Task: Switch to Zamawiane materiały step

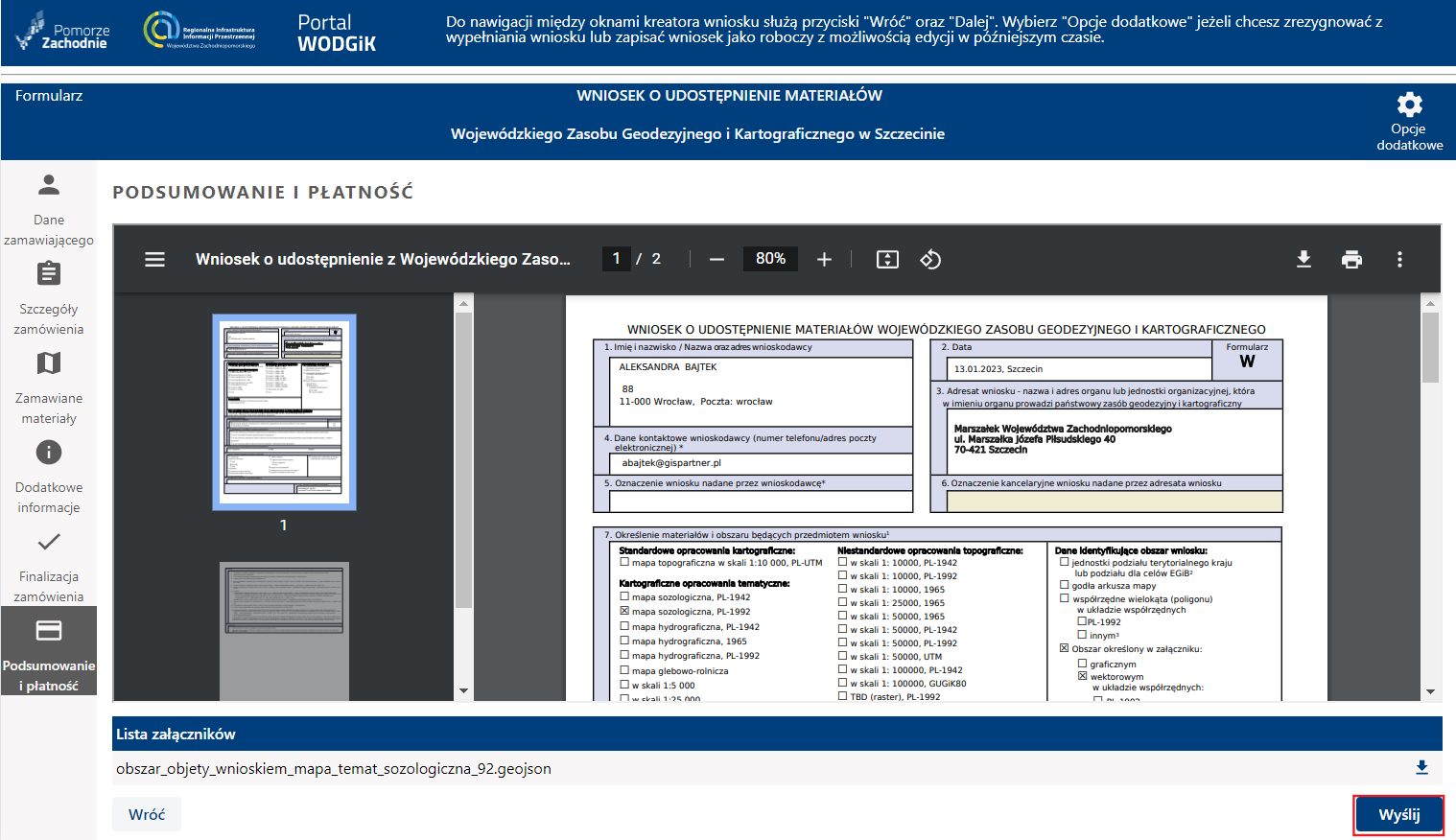Action: (x=49, y=387)
